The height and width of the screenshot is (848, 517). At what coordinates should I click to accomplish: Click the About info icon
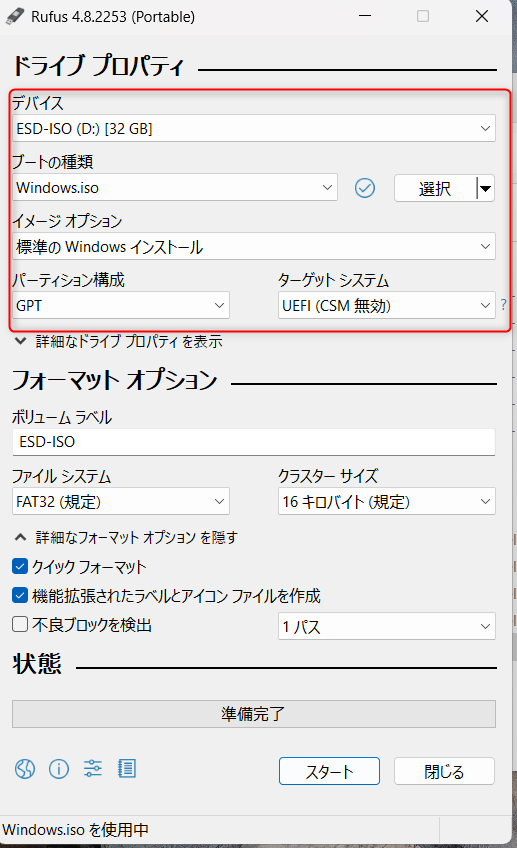pos(59,768)
